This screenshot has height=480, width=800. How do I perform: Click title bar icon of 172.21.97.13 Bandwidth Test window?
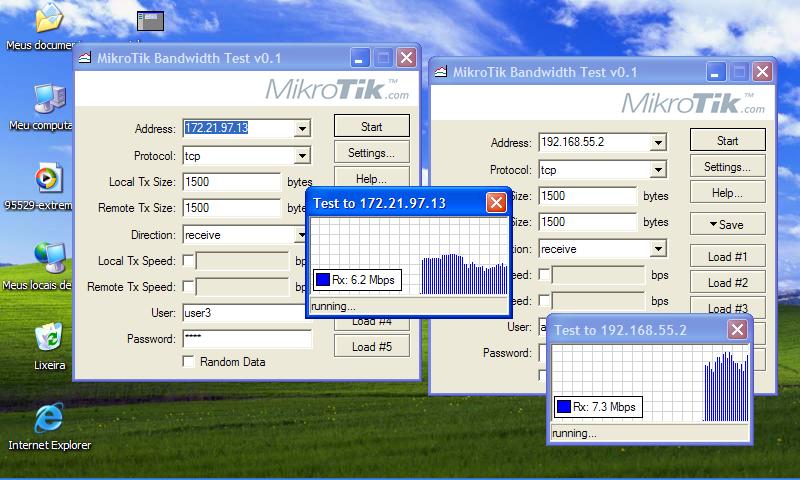[x=86, y=58]
